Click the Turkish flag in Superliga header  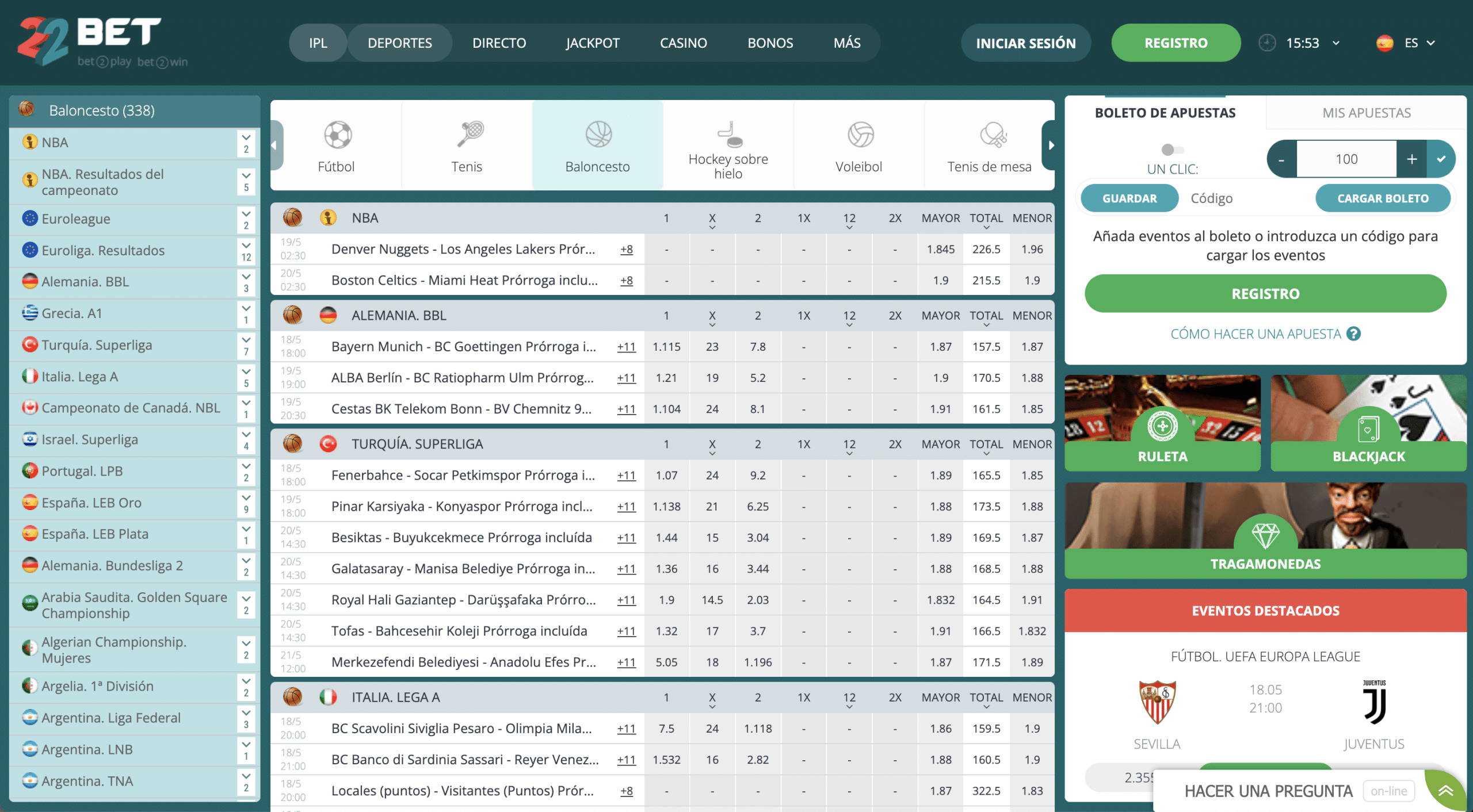(x=328, y=444)
